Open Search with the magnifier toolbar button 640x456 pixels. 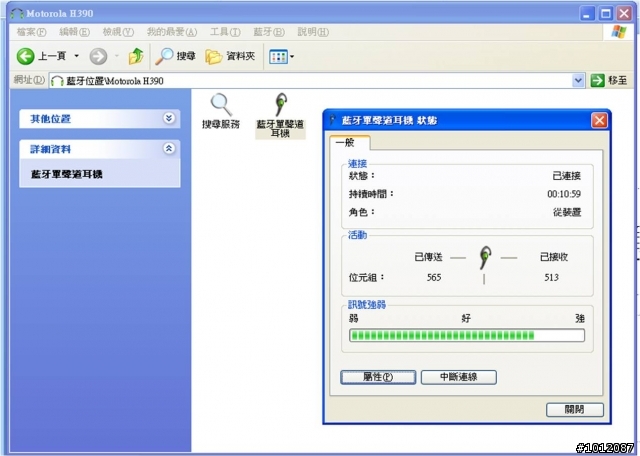coord(176,56)
